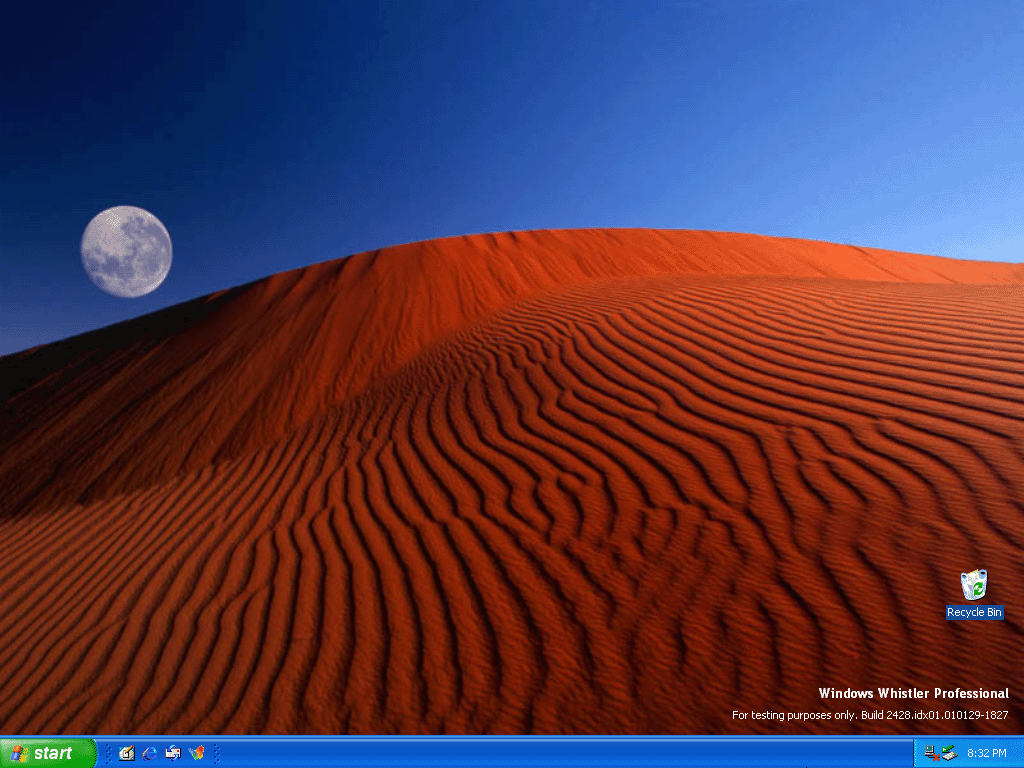
Task: Launch MSN Explorer butterfly icon
Action: click(196, 753)
